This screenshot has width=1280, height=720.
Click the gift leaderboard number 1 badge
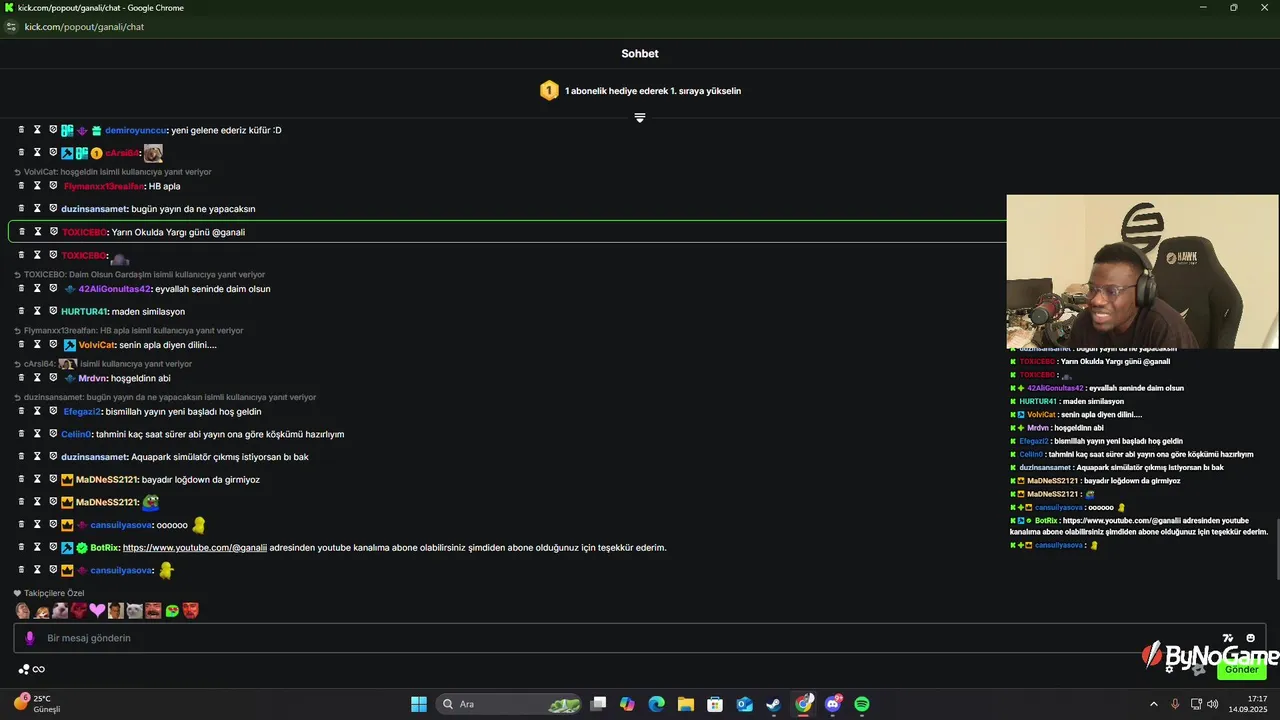[549, 91]
